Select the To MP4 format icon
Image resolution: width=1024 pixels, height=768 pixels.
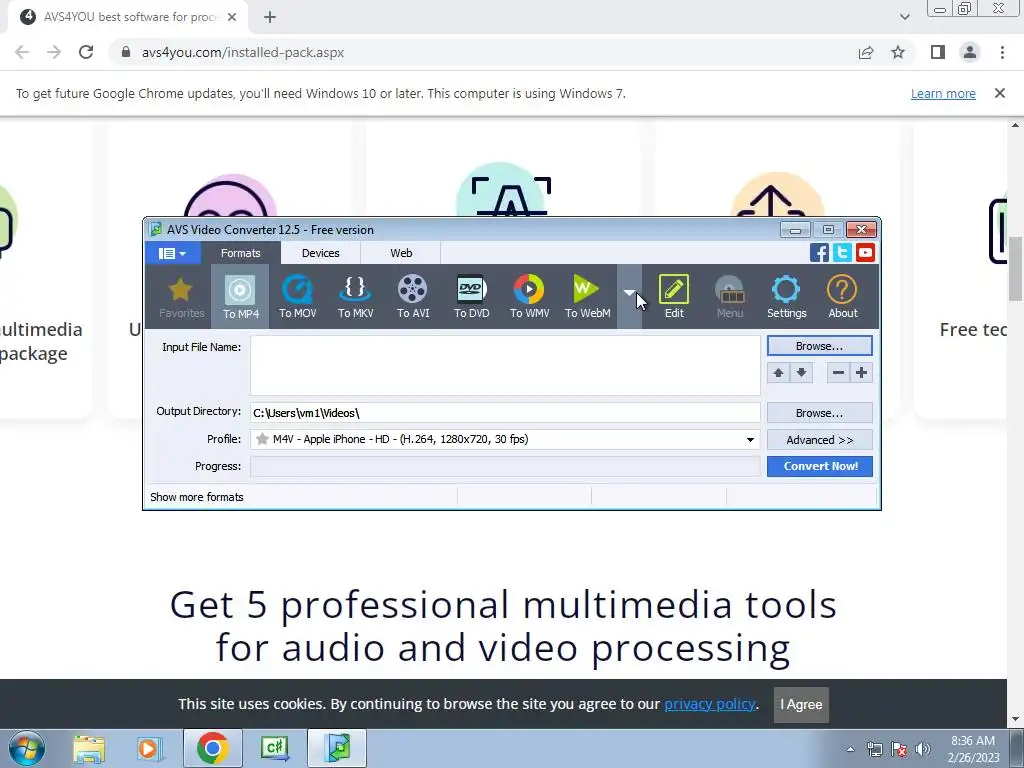click(240, 297)
